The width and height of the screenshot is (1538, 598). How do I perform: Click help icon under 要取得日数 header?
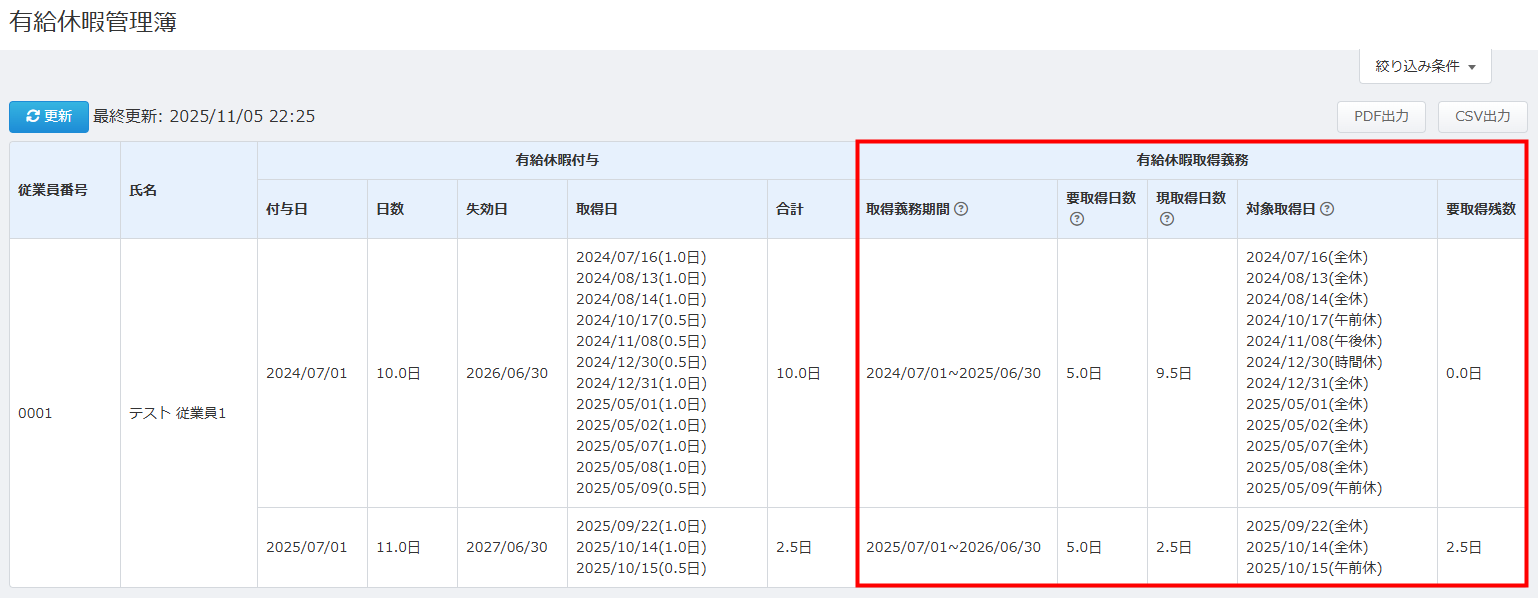click(x=1076, y=219)
